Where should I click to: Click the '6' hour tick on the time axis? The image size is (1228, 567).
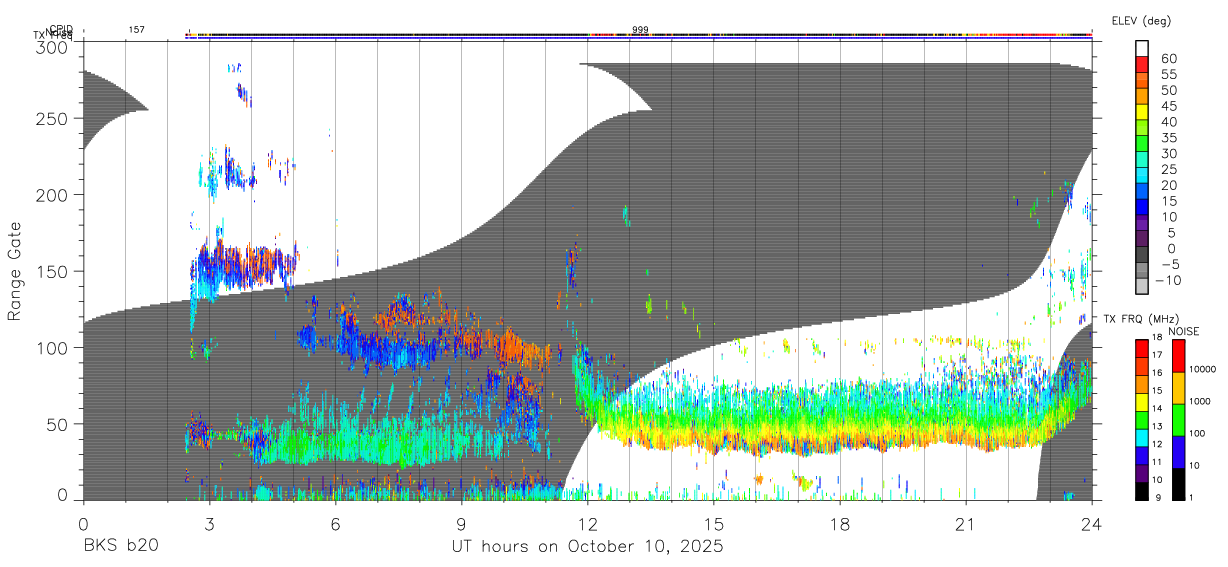(x=335, y=524)
